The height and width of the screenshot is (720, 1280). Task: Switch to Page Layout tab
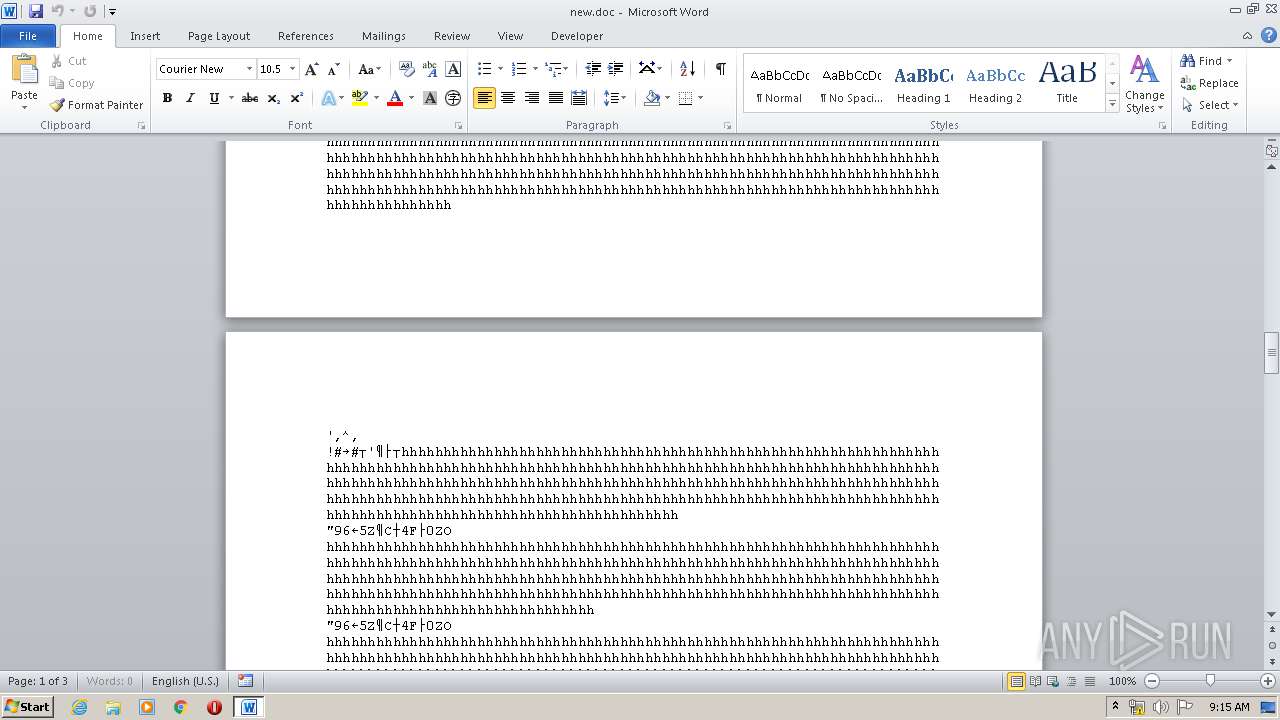pyautogui.click(x=219, y=36)
